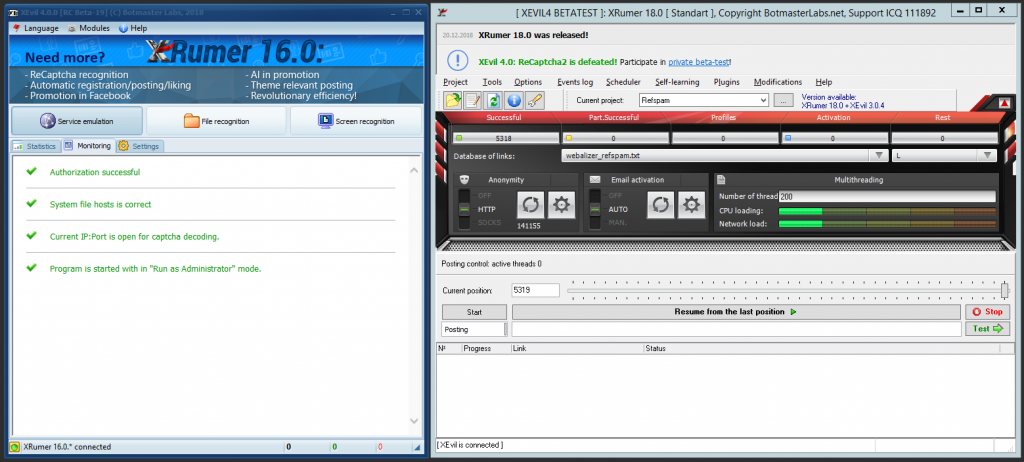Viewport: 1024px width, 462px height.
Task: Open the Email activation gear settings icon
Action: point(690,205)
